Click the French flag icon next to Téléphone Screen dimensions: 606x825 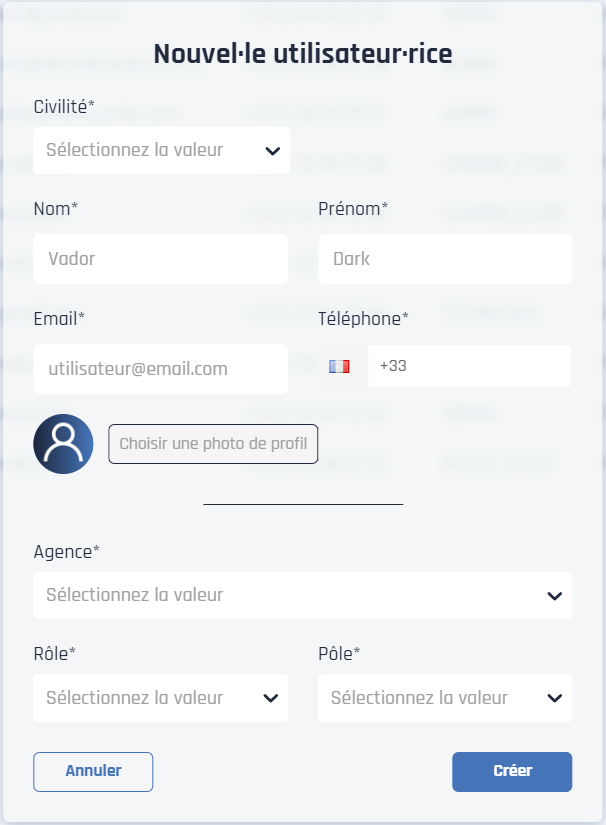coord(339,366)
